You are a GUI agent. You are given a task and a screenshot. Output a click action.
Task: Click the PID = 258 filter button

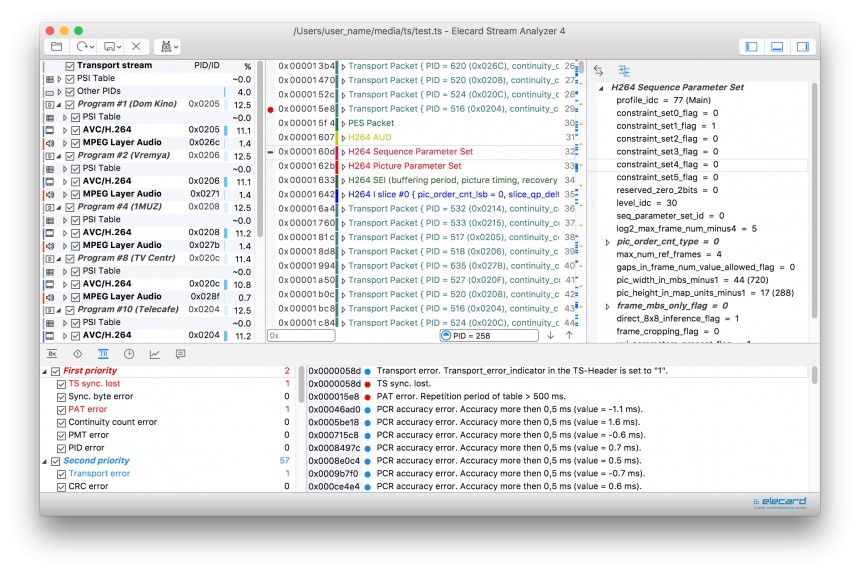[x=483, y=336]
